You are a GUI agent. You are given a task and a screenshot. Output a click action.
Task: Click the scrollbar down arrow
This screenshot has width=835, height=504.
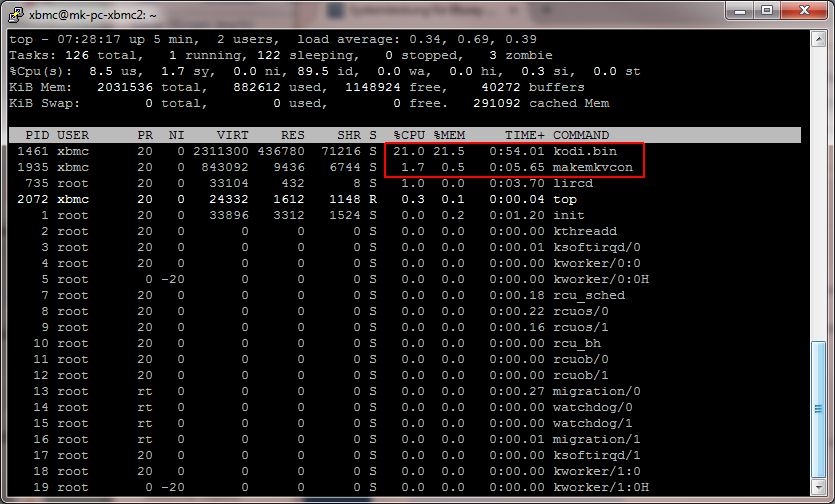tap(818, 486)
